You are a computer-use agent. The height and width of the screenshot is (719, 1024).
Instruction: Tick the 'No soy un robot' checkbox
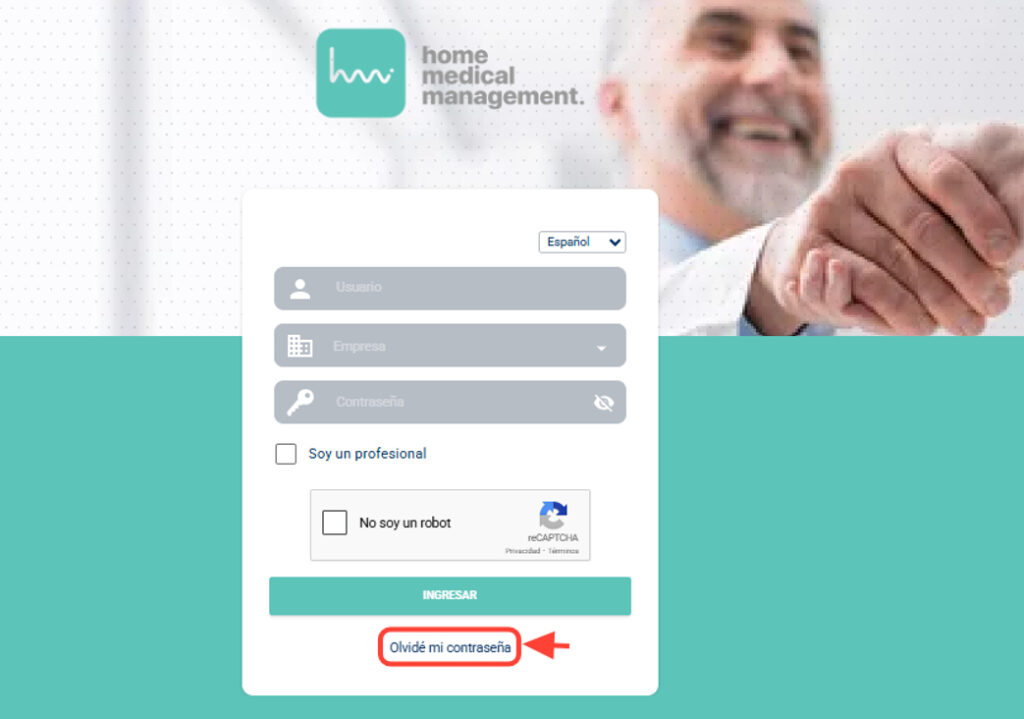click(x=334, y=522)
